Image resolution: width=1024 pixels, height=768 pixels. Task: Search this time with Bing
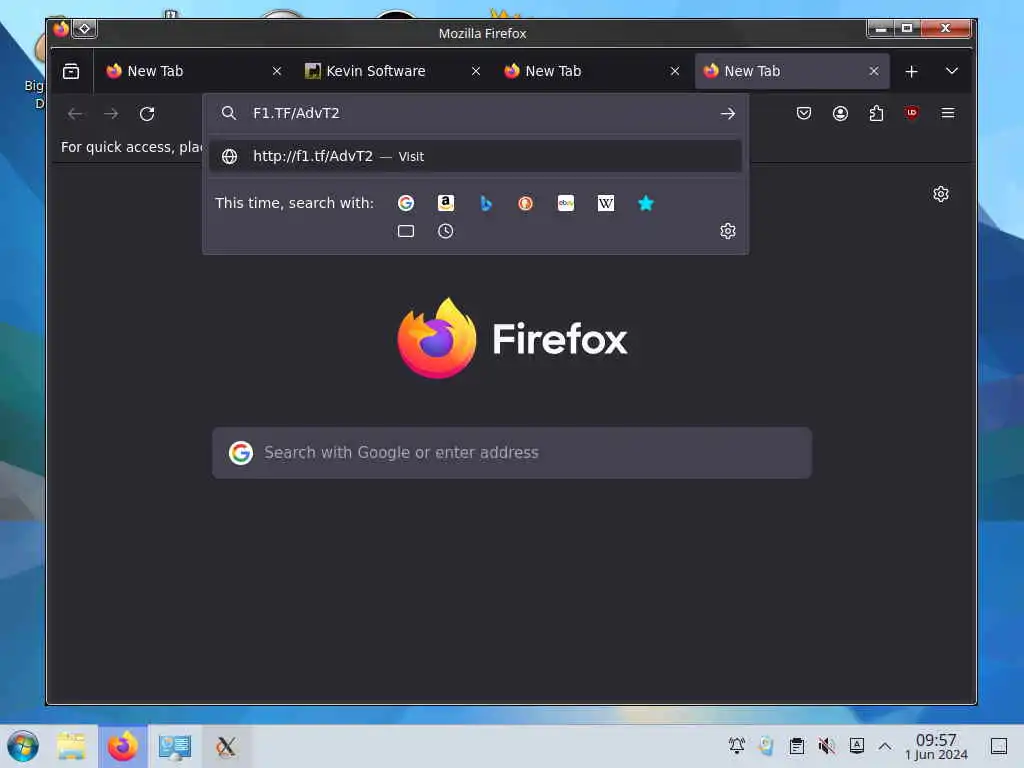[486, 203]
